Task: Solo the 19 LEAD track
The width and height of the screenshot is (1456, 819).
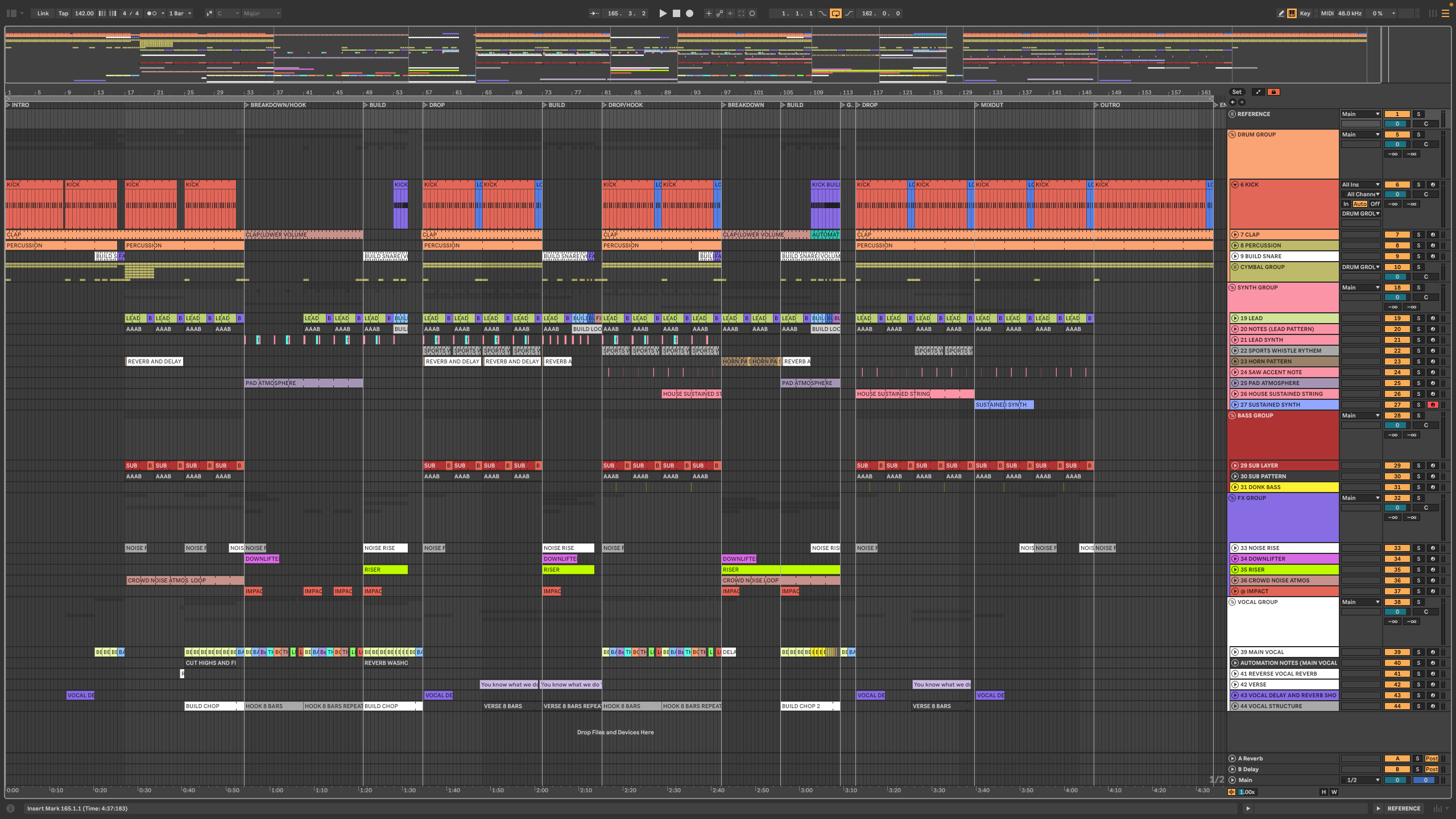Action: click(x=1418, y=318)
